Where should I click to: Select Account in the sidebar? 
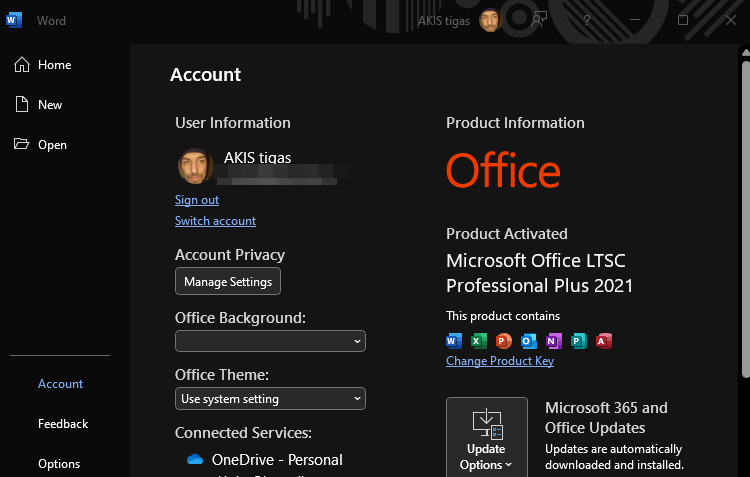click(x=60, y=384)
